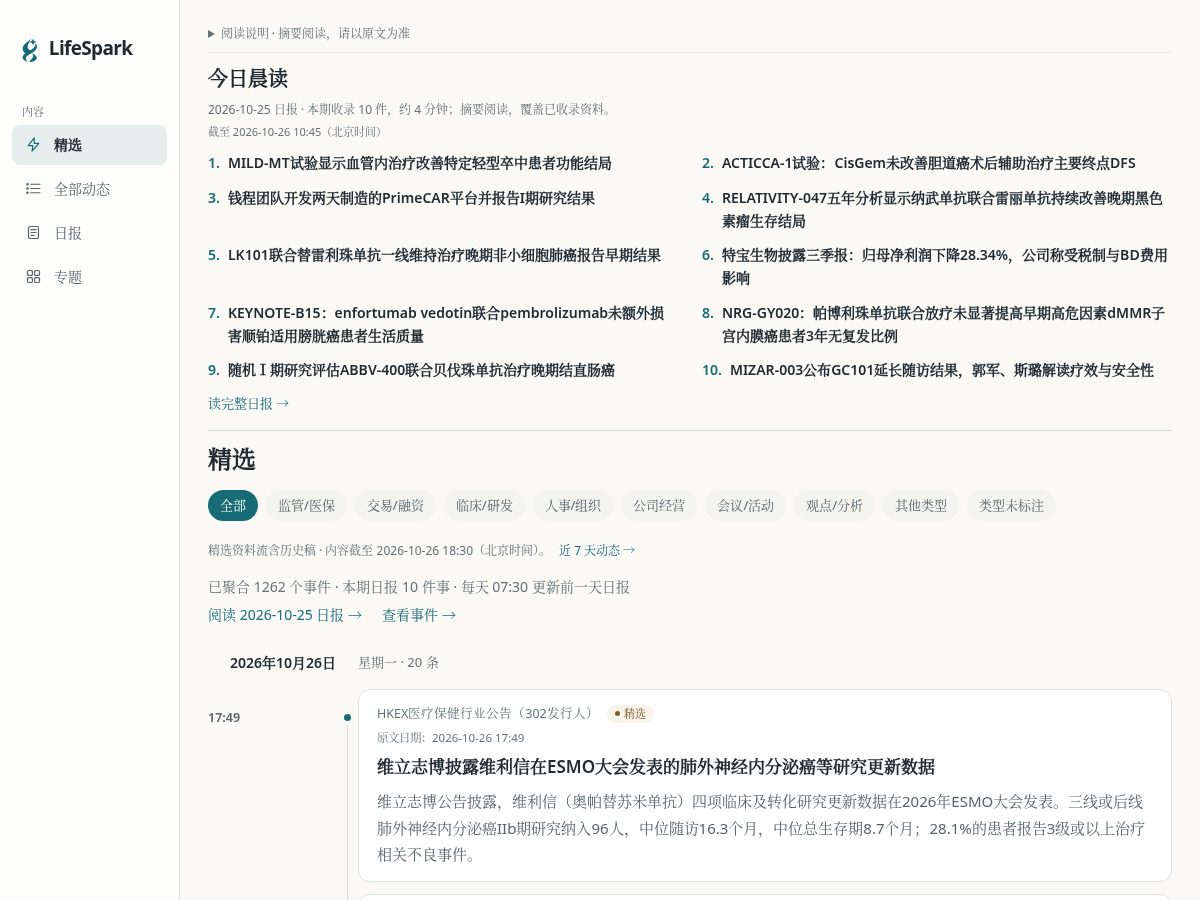The height and width of the screenshot is (900, 1200).
Task: Open the 专题 sidebar item
Action: pyautogui.click(x=89, y=277)
